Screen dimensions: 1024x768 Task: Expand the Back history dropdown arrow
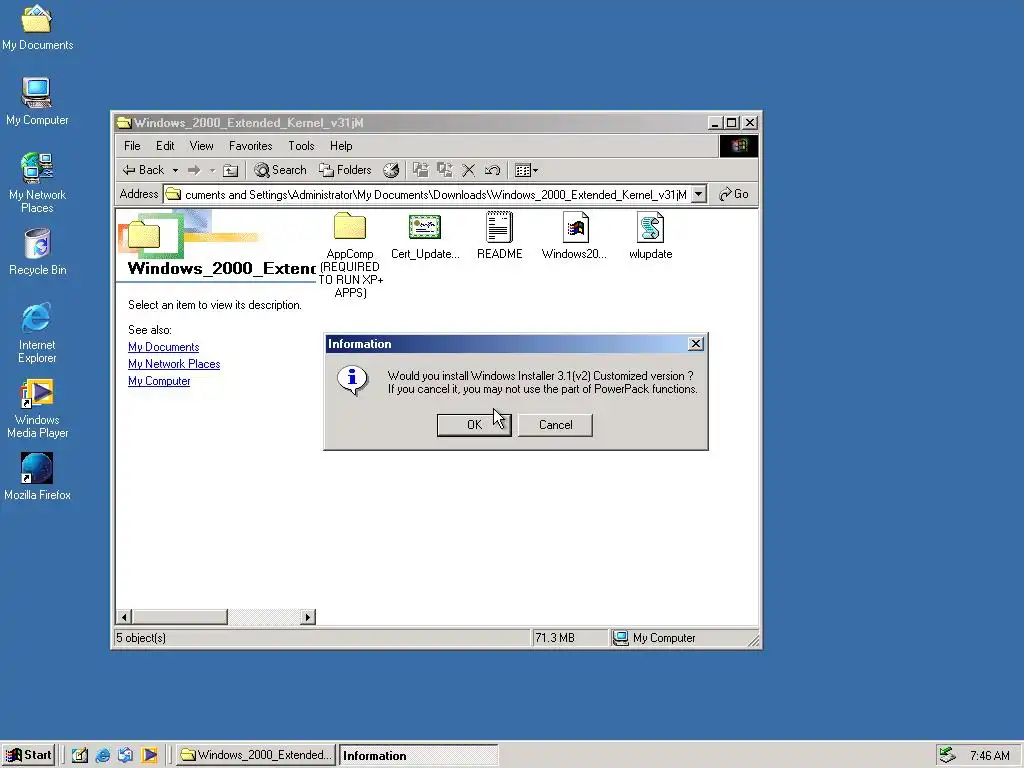(175, 170)
